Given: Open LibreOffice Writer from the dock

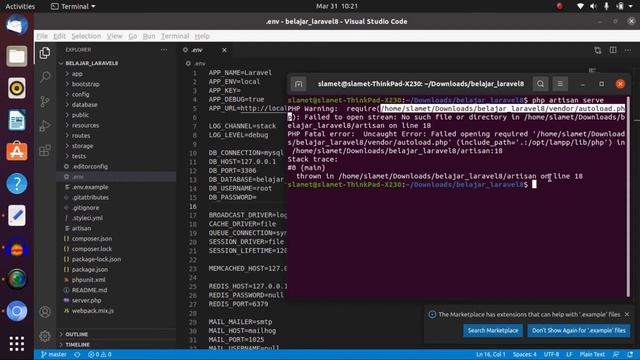Looking at the screenshot, I should (x=17, y=120).
